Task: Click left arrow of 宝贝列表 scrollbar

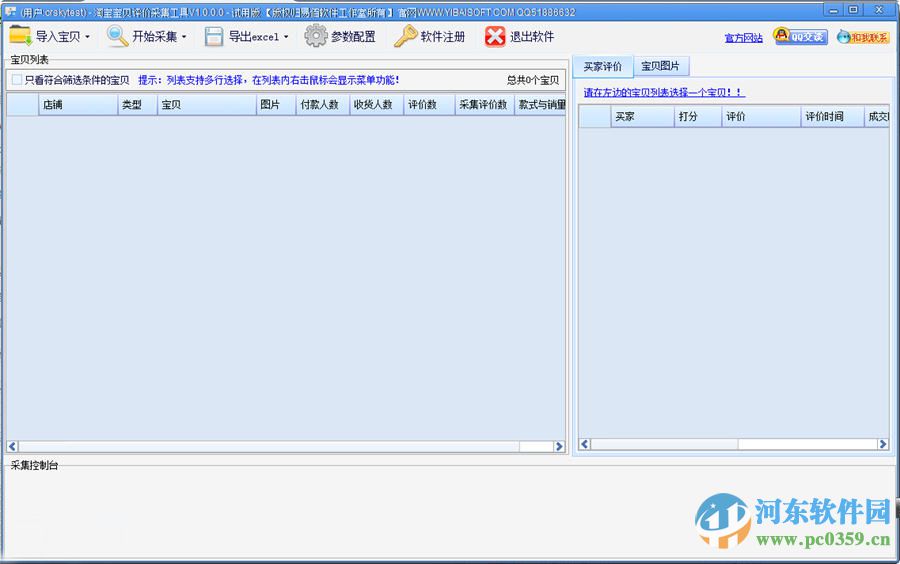Action: point(12,446)
